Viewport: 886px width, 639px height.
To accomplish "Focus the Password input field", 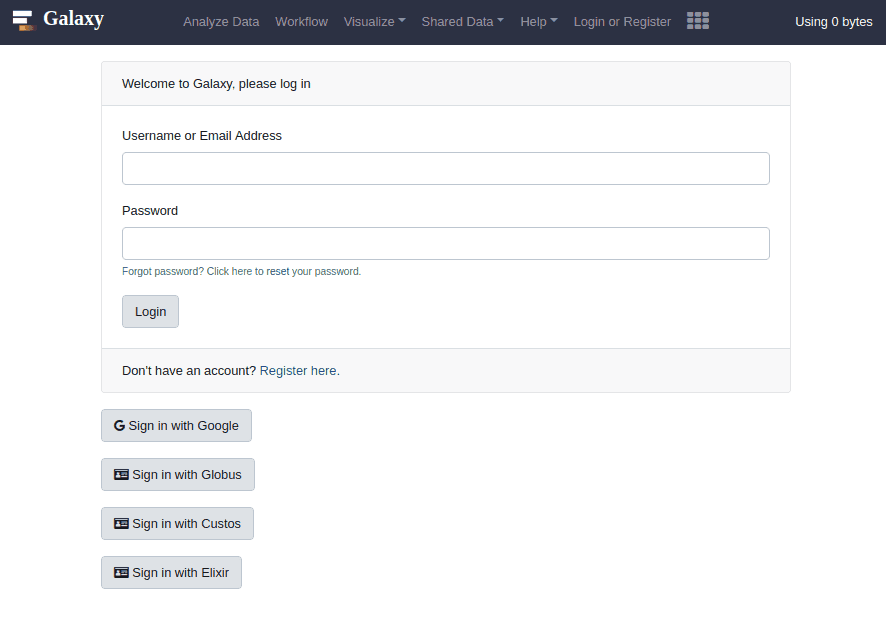I will (445, 244).
